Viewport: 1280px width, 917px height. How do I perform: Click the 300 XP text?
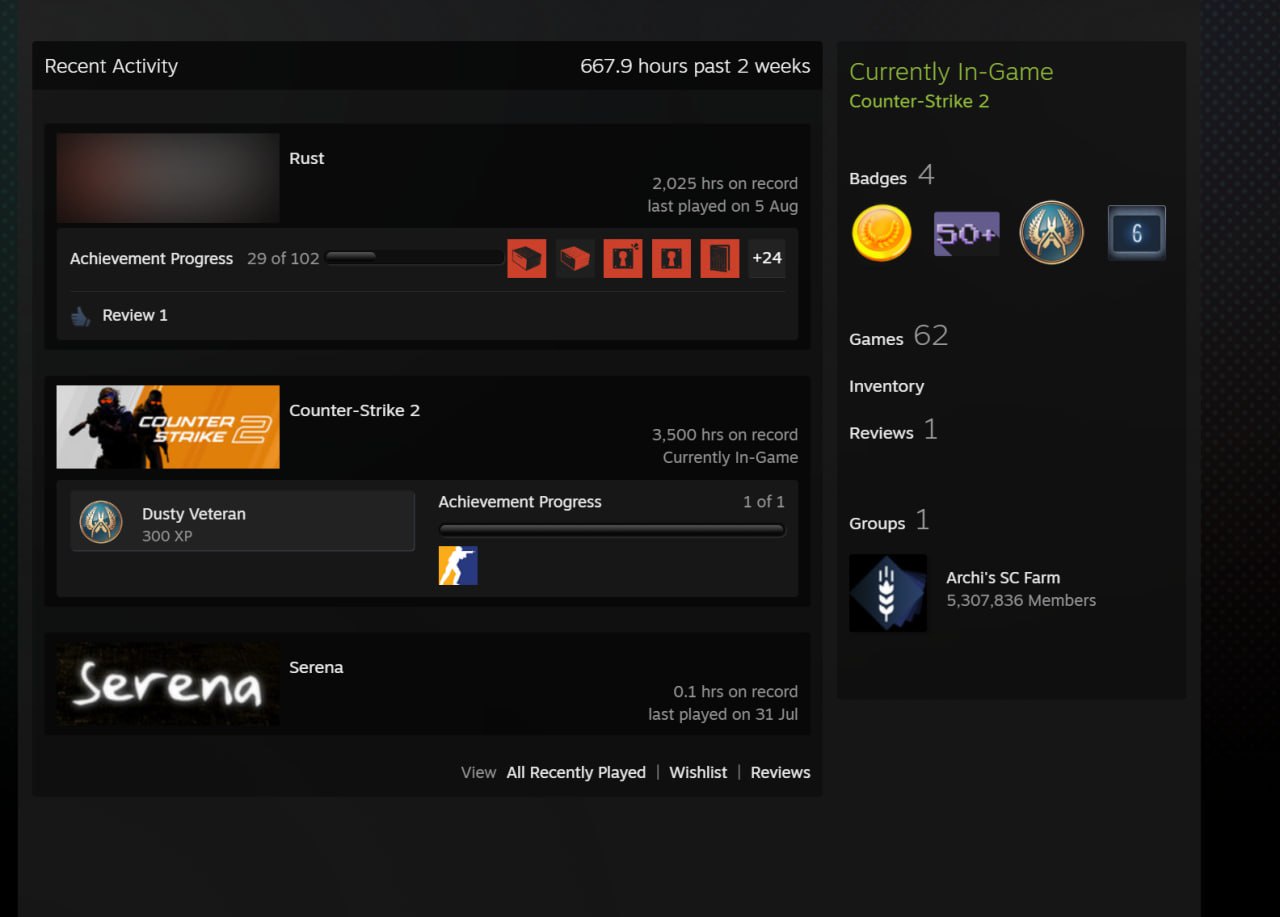pos(167,536)
